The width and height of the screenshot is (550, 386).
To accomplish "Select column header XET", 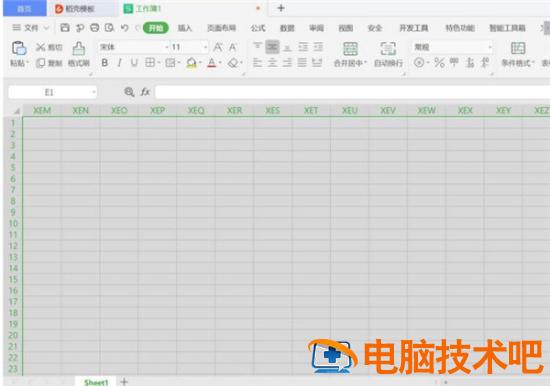I will [311, 111].
